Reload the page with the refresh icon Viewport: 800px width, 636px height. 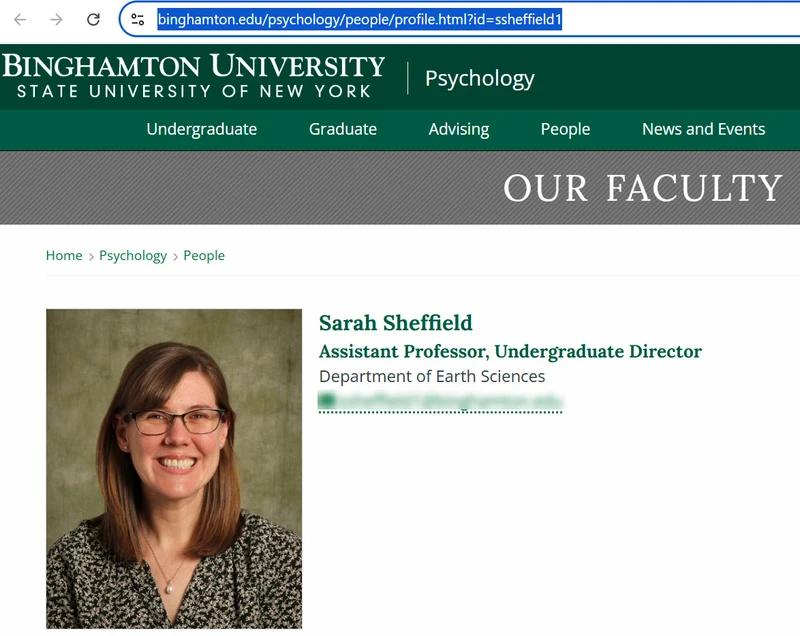coord(93,20)
